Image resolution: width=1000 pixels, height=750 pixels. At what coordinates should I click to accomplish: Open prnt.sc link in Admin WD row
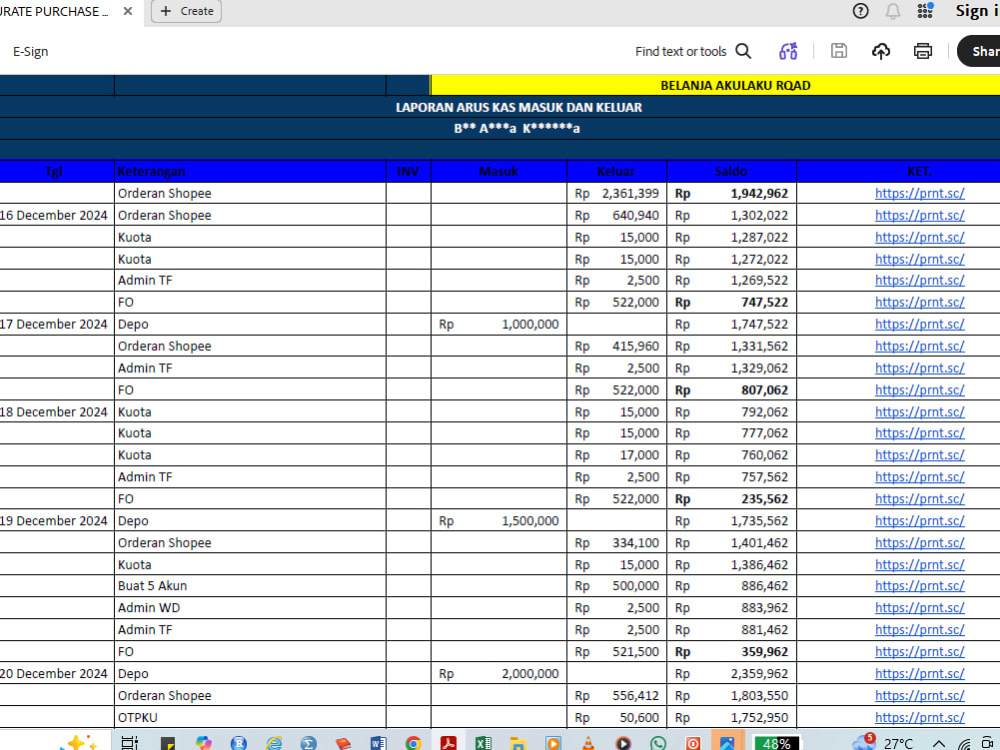[919, 608]
